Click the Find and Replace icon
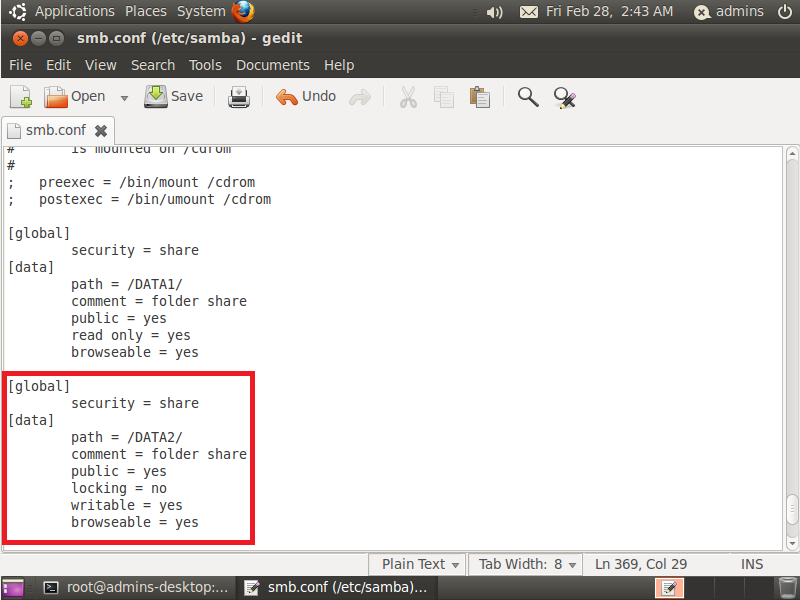 564,96
